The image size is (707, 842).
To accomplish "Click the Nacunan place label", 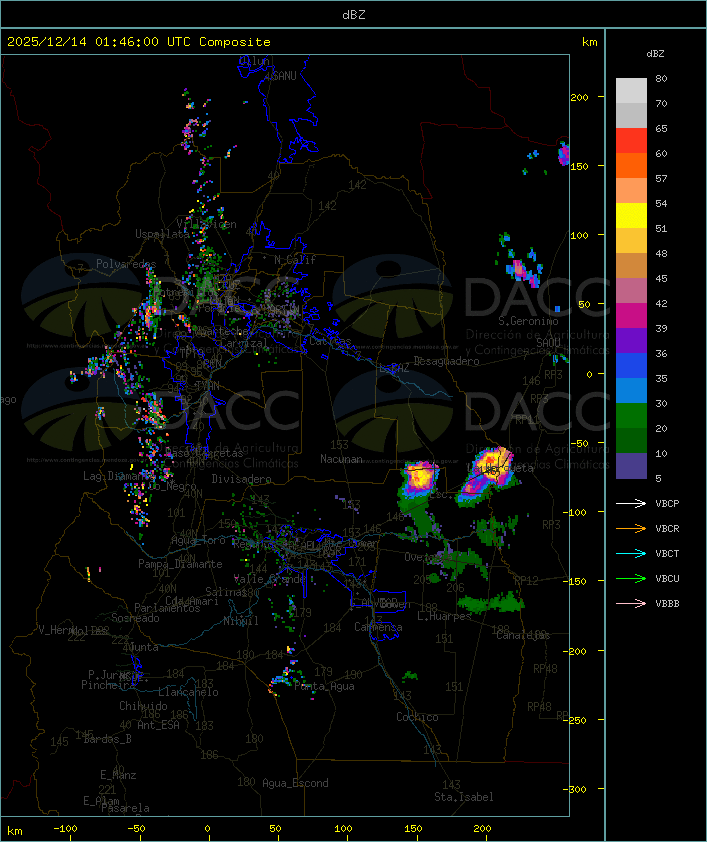I will (x=341, y=459).
